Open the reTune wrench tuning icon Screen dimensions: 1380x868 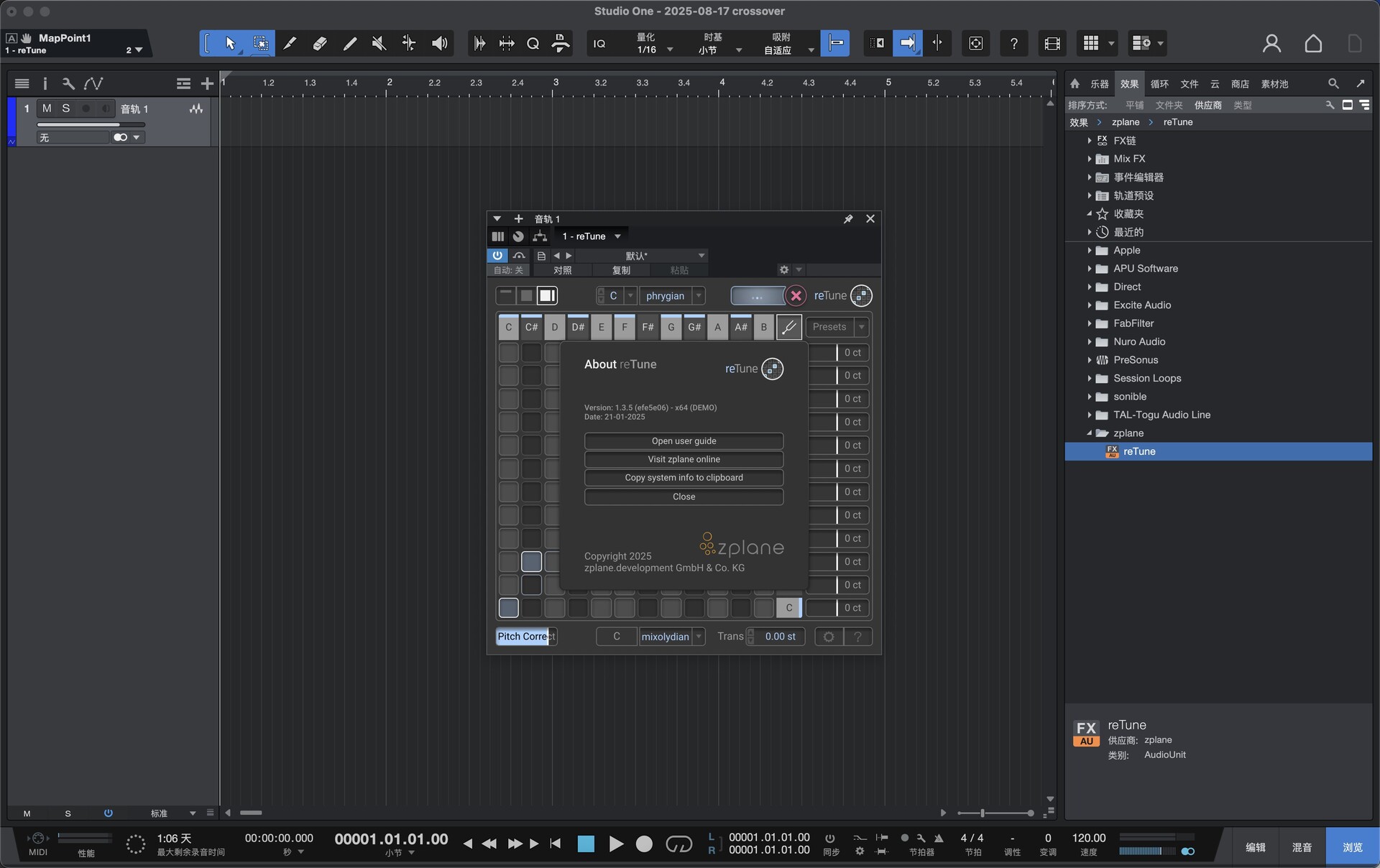(788, 327)
